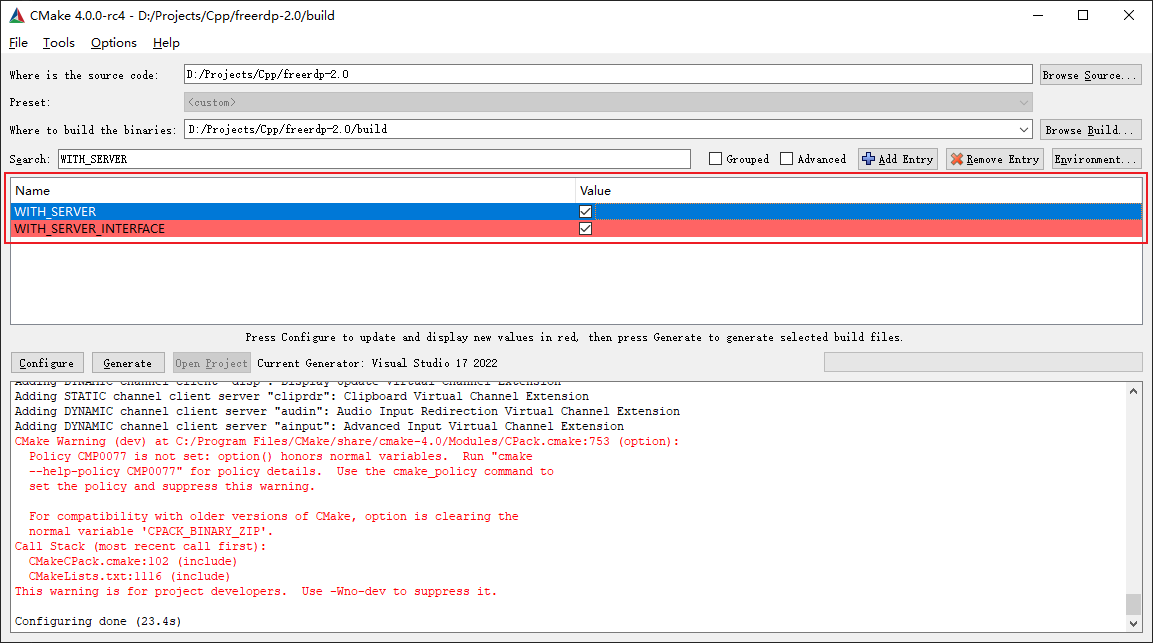Enable the Advanced checkbox

tap(787, 159)
